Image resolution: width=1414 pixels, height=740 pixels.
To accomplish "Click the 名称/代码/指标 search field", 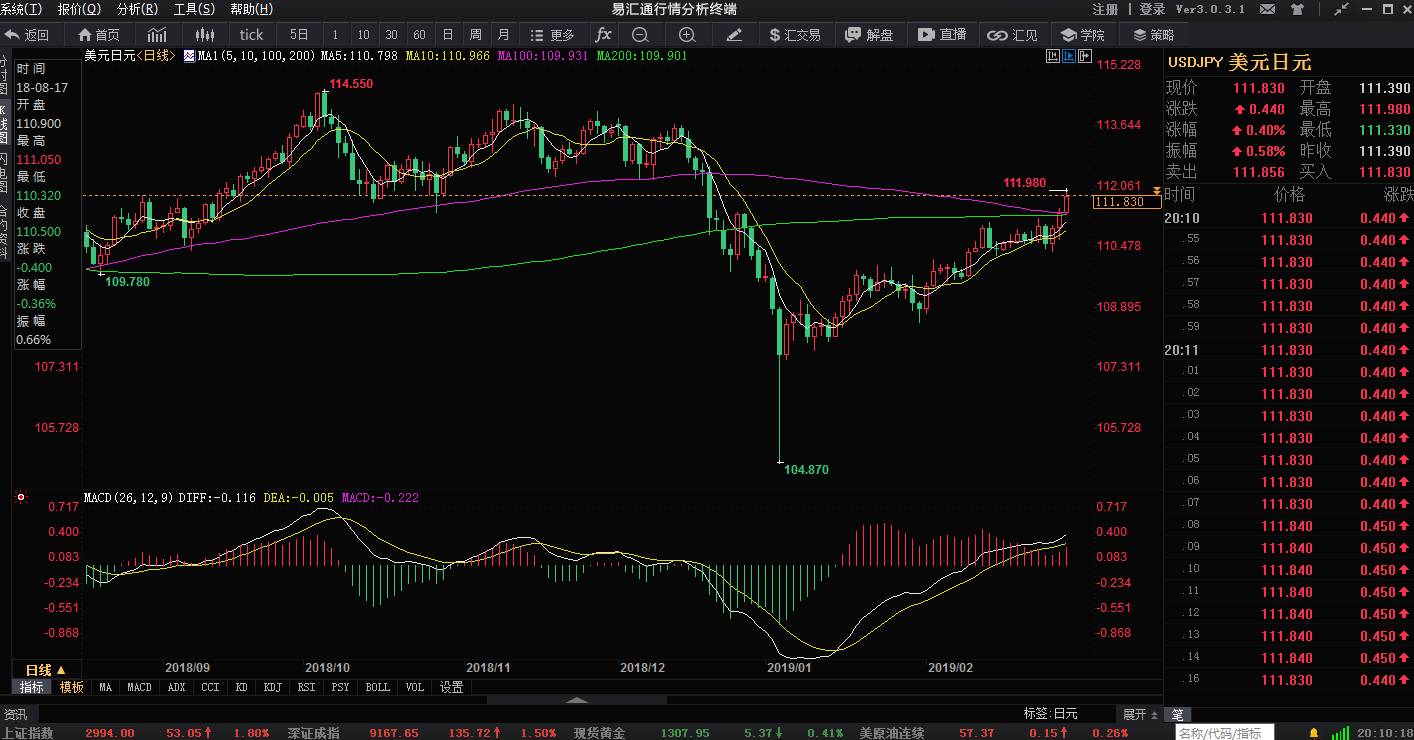I will [x=1224, y=733].
